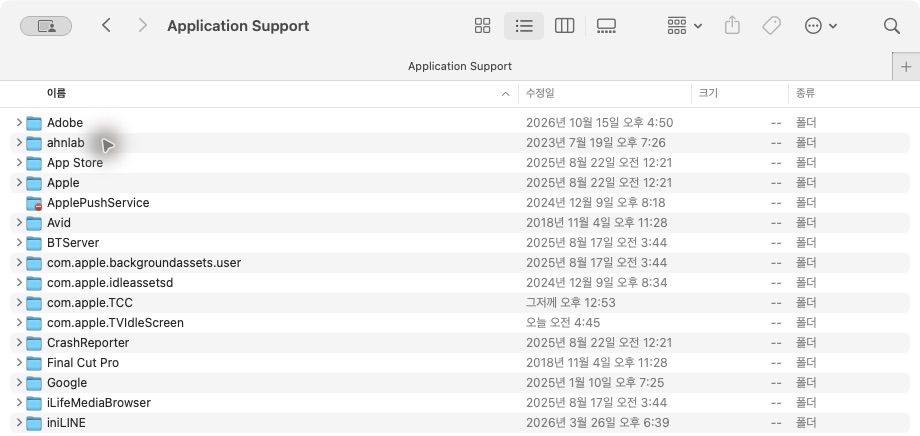
Task: Select the Final Cut Pro name
Action: coord(83,363)
